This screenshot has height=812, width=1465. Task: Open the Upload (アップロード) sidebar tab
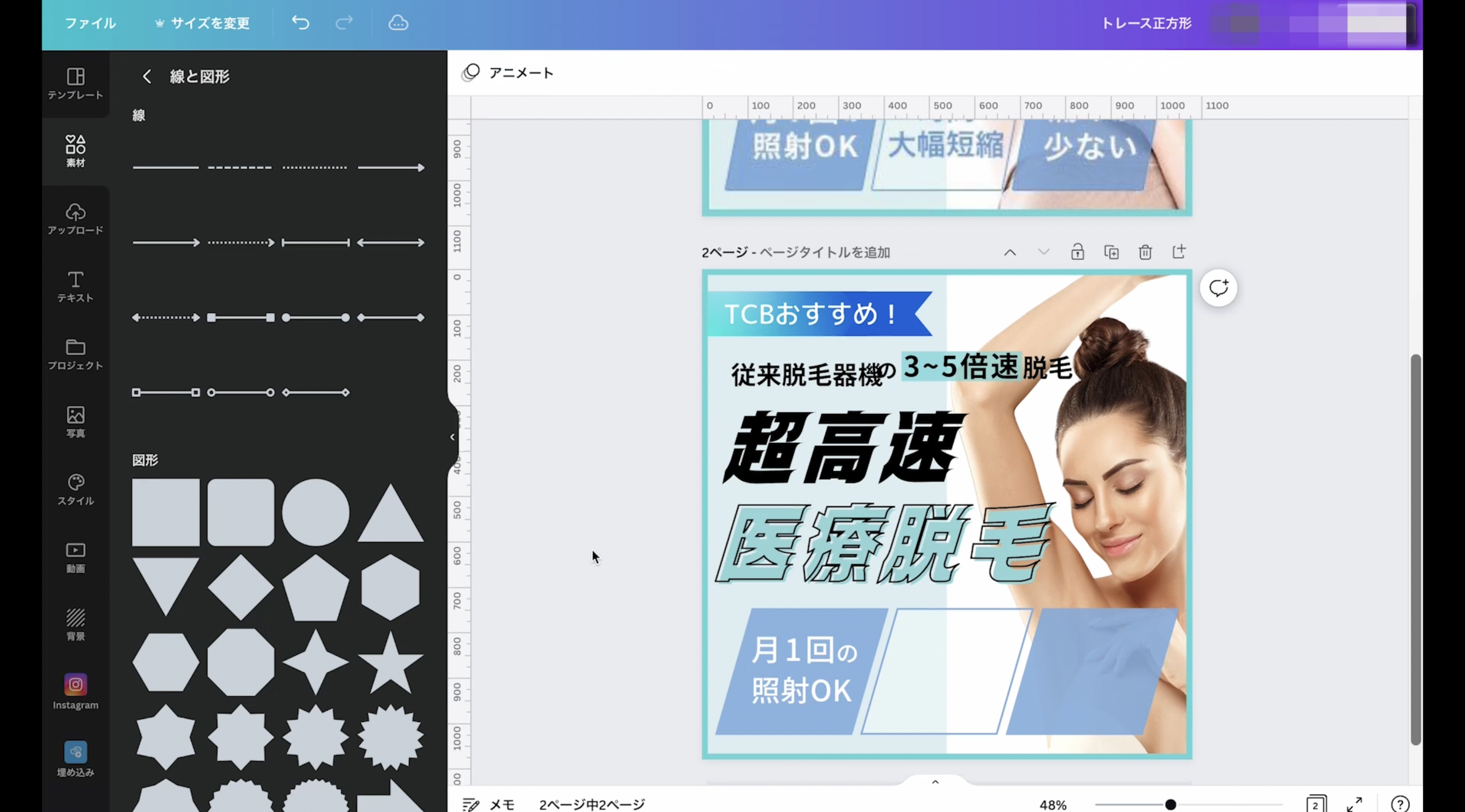point(75,218)
